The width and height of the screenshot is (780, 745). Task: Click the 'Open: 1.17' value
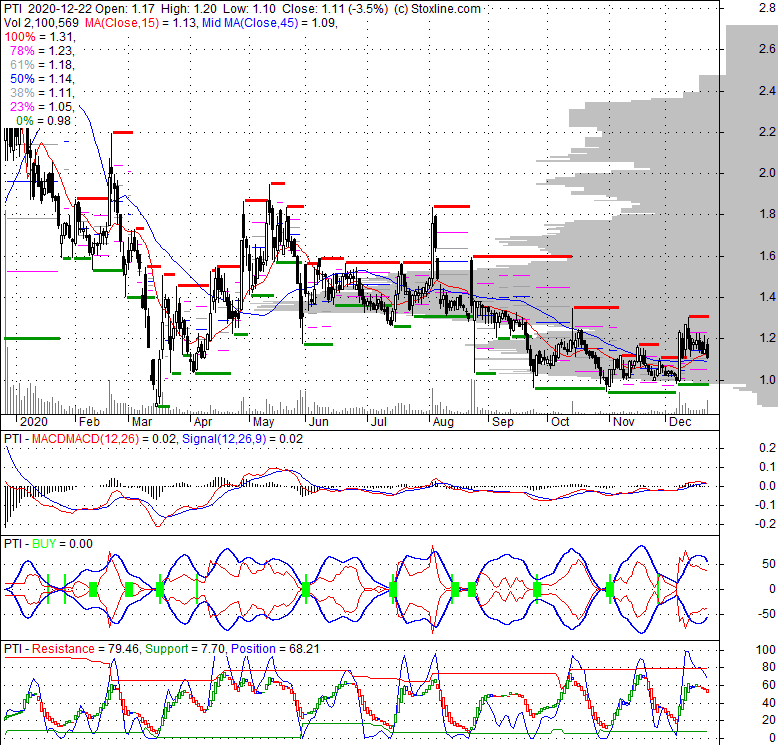[x=124, y=9]
